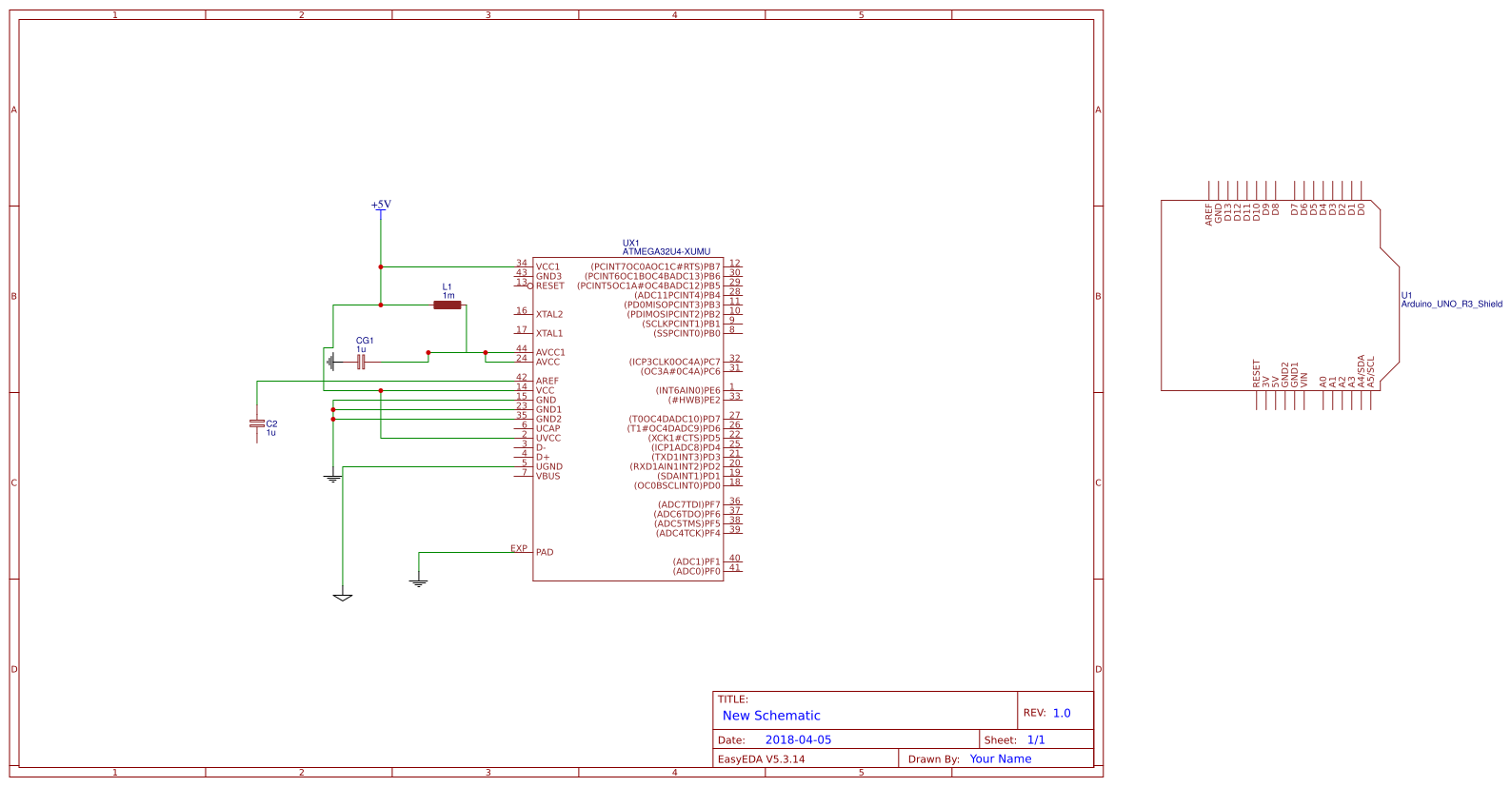Click the ground symbol left of CG1

[x=329, y=362]
